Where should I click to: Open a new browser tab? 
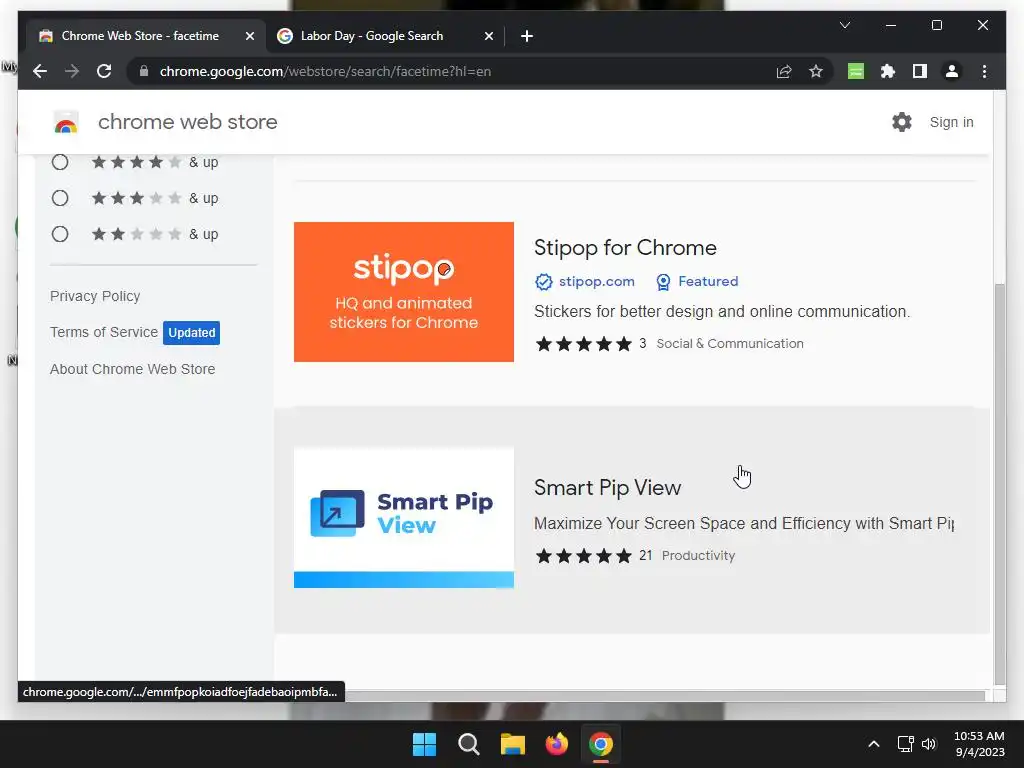(527, 36)
